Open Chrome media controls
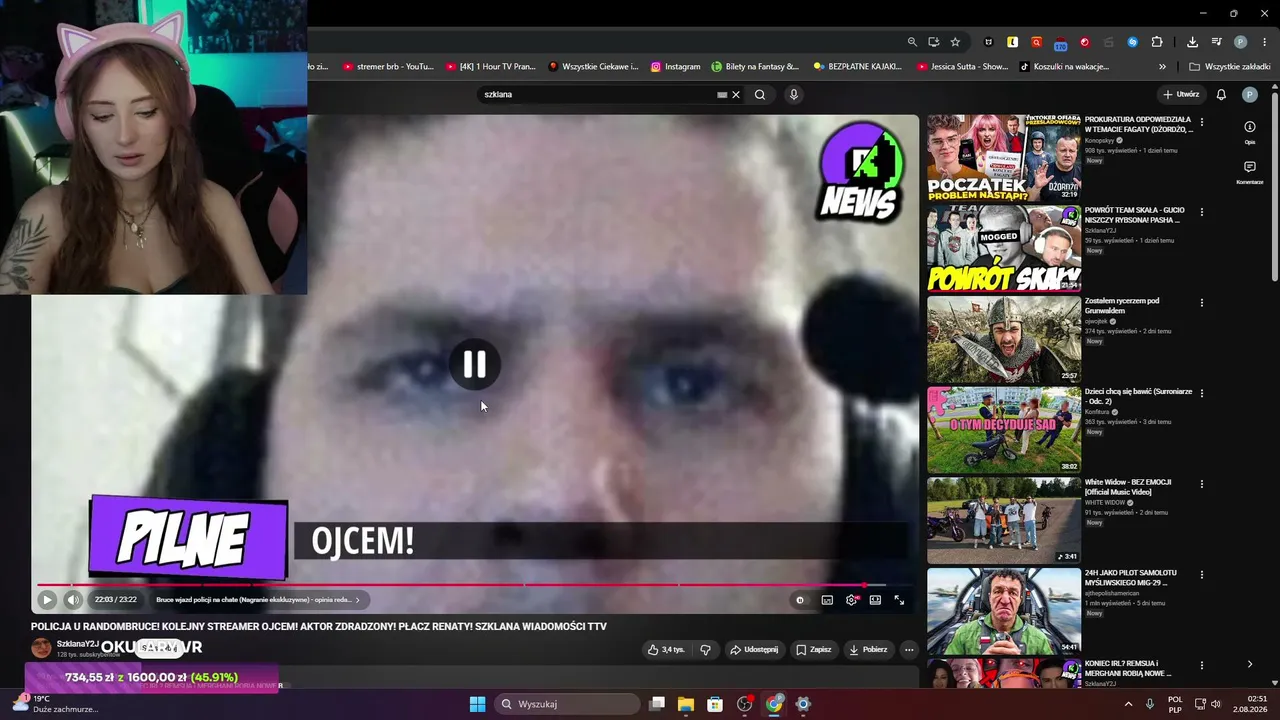The image size is (1280, 720). point(1217,42)
